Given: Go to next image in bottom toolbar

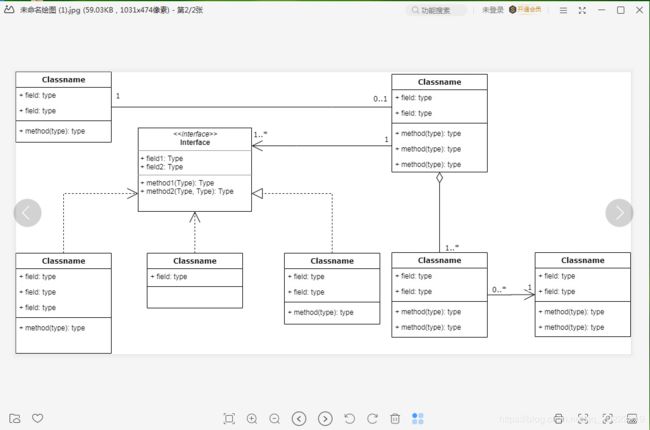Looking at the screenshot, I should click(x=325, y=419).
